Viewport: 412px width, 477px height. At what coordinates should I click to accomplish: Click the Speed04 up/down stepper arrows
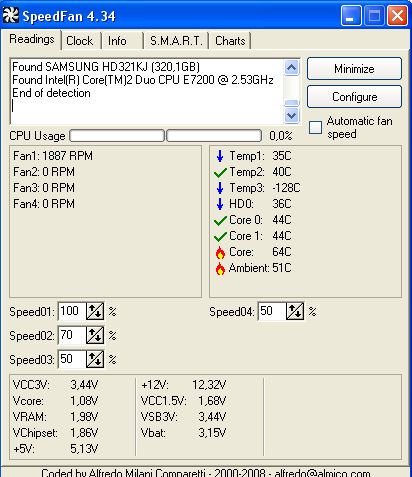[x=295, y=311]
